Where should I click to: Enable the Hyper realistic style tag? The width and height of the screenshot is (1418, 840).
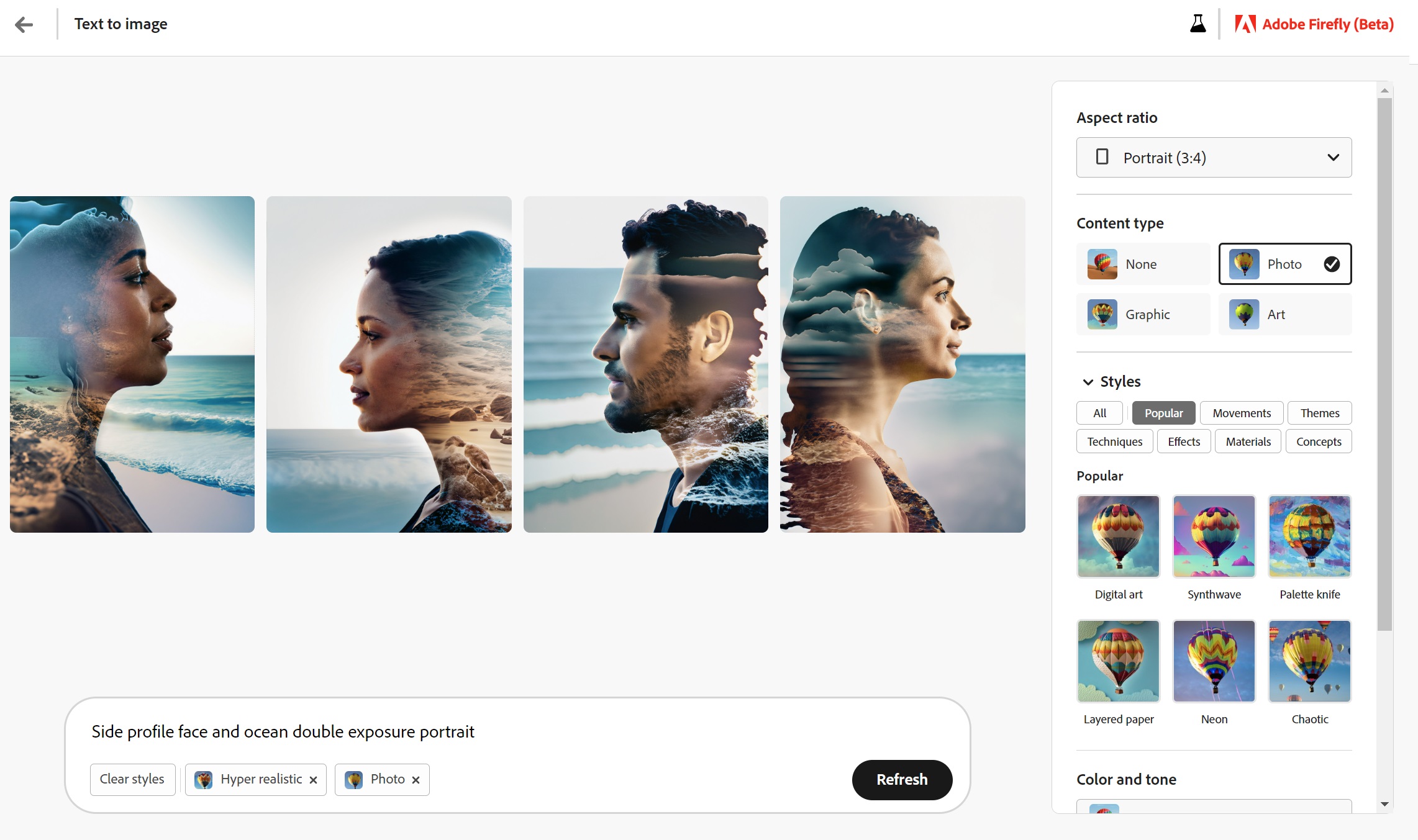tap(255, 779)
